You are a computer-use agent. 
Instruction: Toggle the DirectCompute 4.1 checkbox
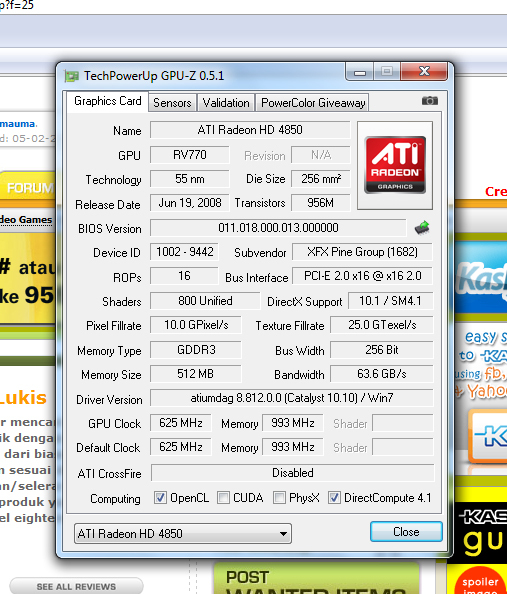pyautogui.click(x=334, y=497)
